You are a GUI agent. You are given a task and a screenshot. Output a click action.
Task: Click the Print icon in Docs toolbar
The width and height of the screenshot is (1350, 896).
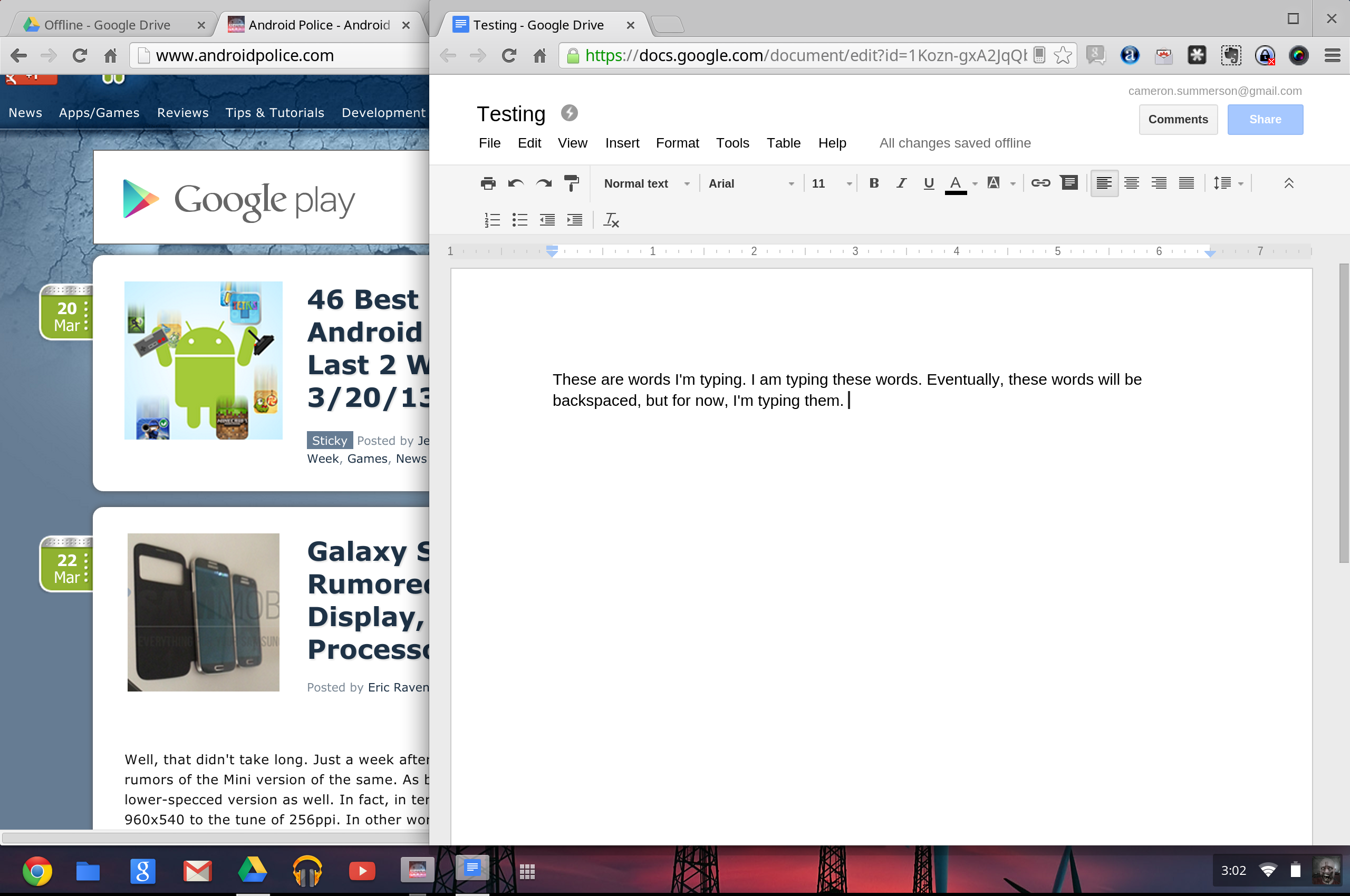pos(488,183)
